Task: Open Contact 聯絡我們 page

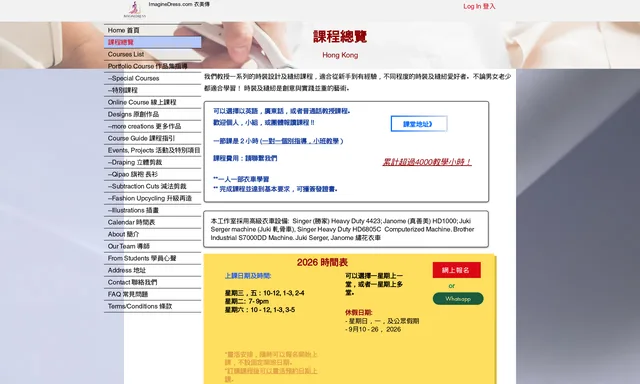Action: point(152,282)
